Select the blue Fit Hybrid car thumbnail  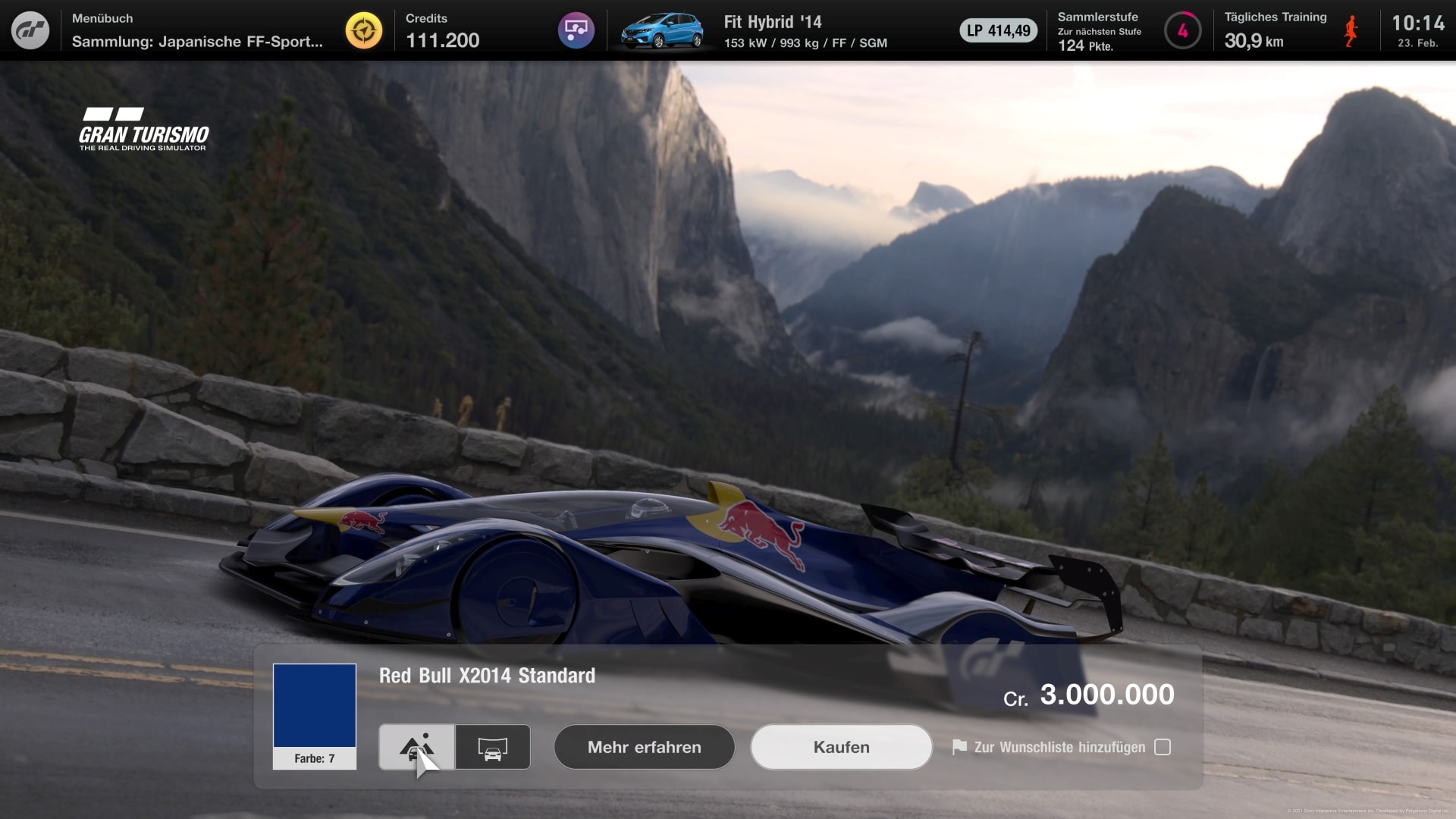pyautogui.click(x=662, y=31)
